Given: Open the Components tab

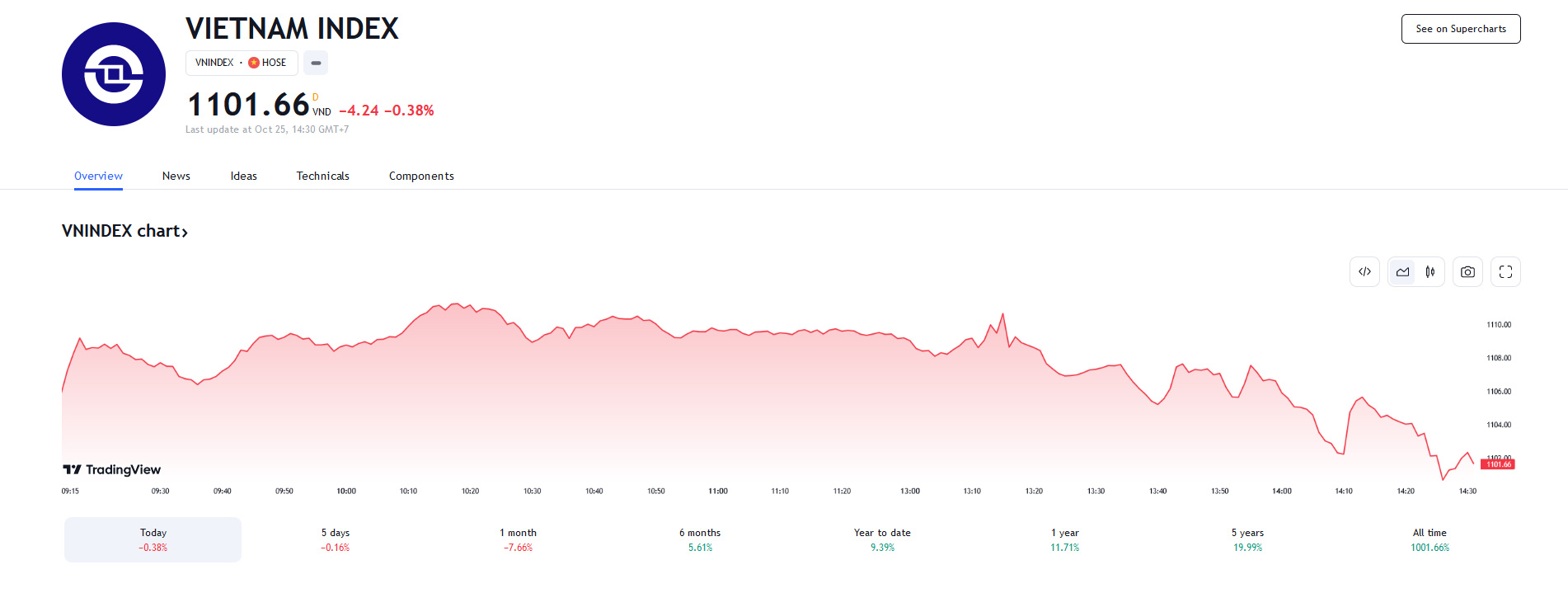Looking at the screenshot, I should click(421, 176).
